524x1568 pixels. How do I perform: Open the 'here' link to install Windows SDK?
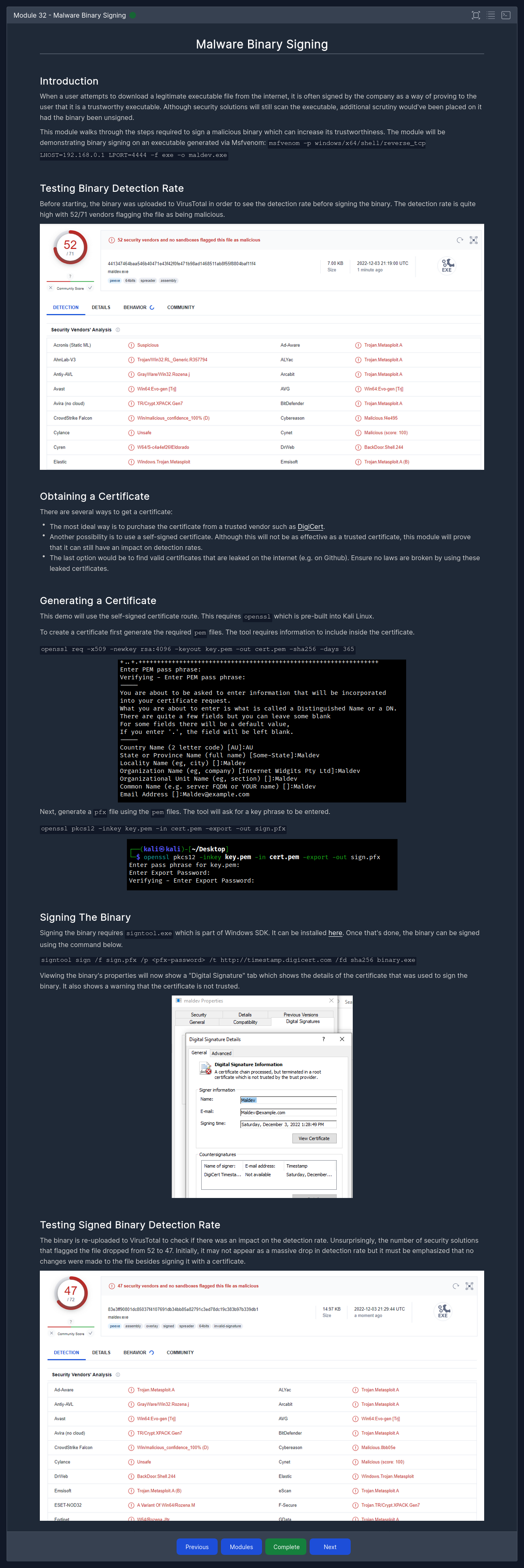(336, 933)
